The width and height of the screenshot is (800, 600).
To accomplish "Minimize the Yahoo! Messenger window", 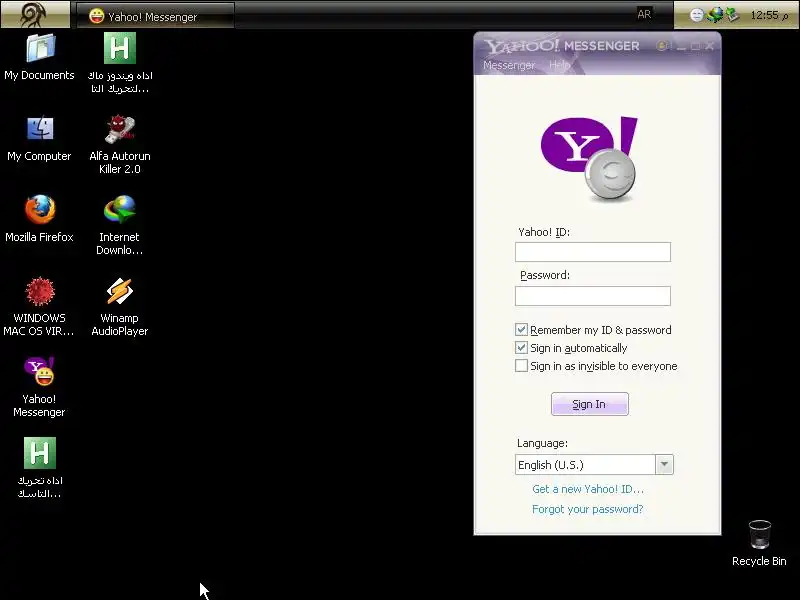I will tap(681, 46).
